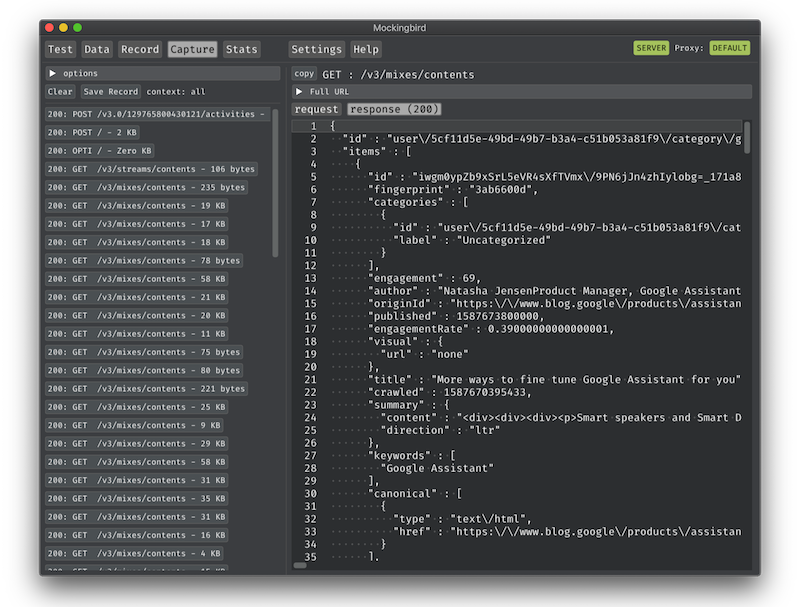
Task: Copy the request URL with copy button
Action: click(x=304, y=74)
